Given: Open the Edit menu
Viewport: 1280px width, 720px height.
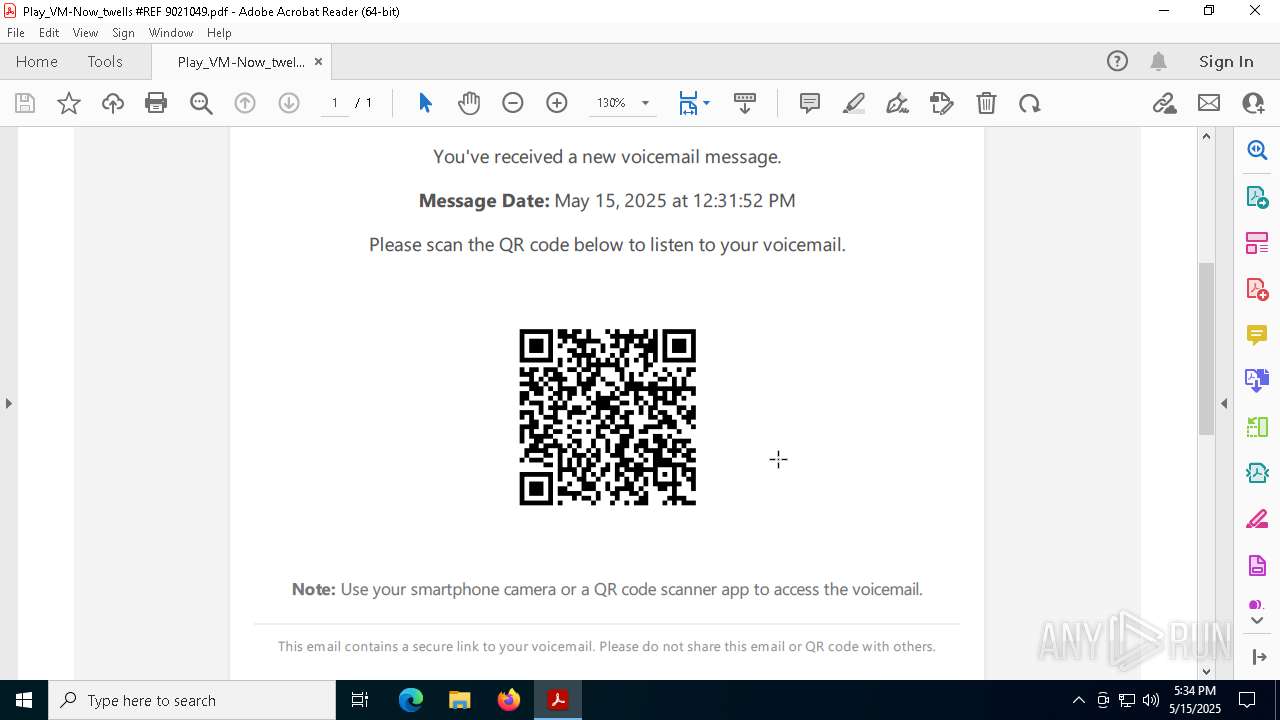Looking at the screenshot, I should 49,32.
